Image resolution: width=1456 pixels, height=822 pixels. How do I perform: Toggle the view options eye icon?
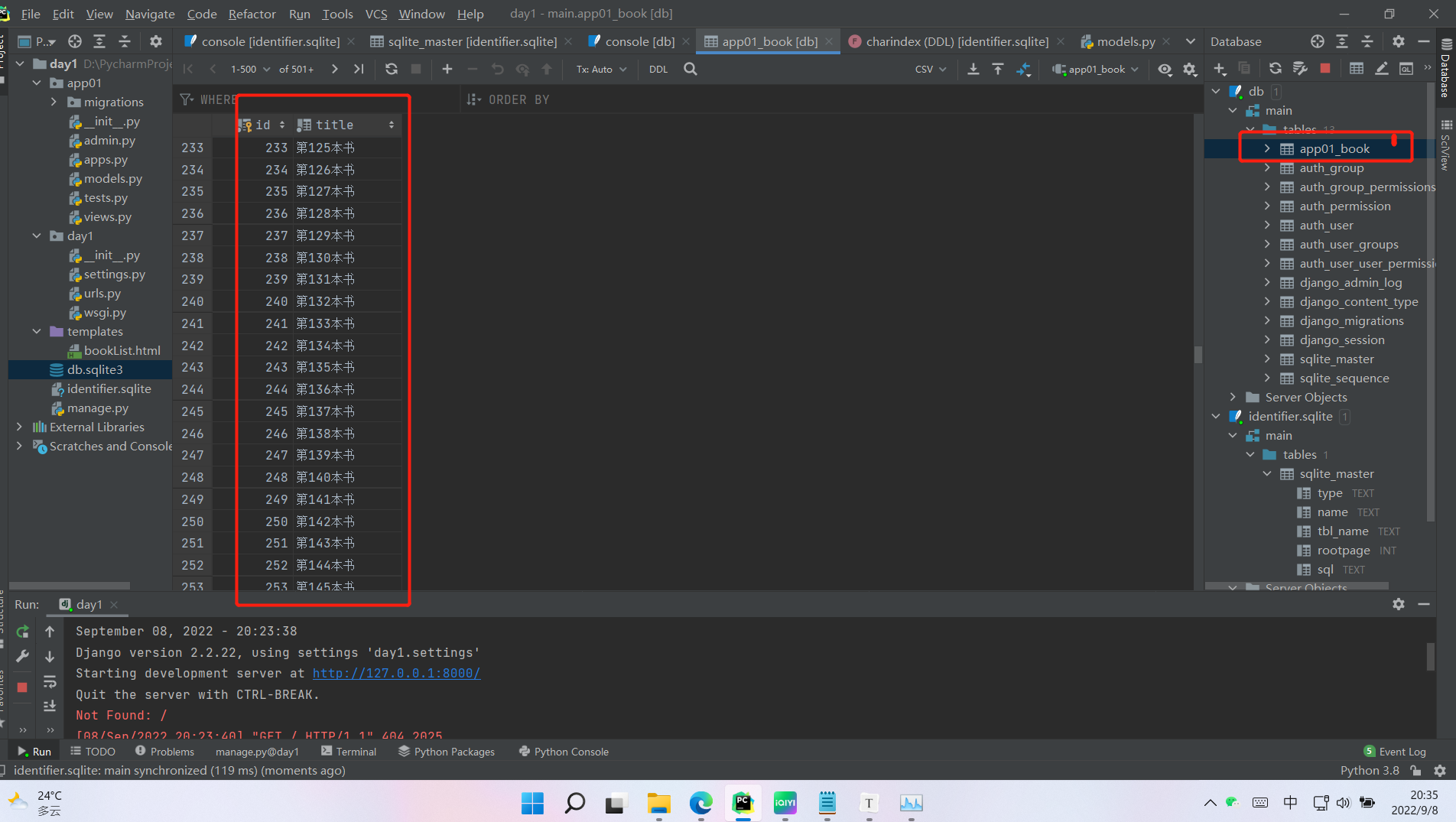pos(1164,69)
